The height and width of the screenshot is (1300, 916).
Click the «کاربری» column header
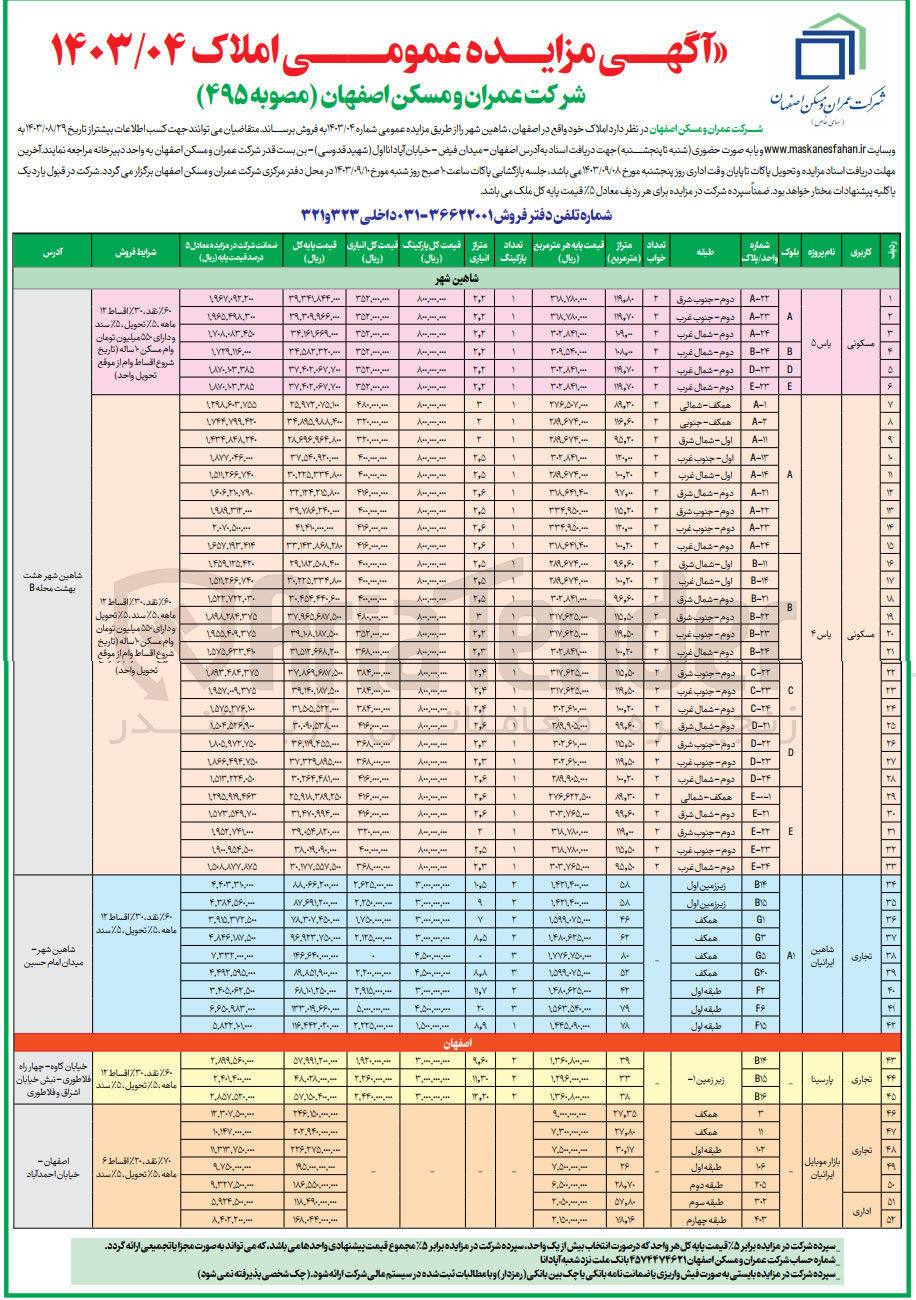pyautogui.click(x=860, y=249)
